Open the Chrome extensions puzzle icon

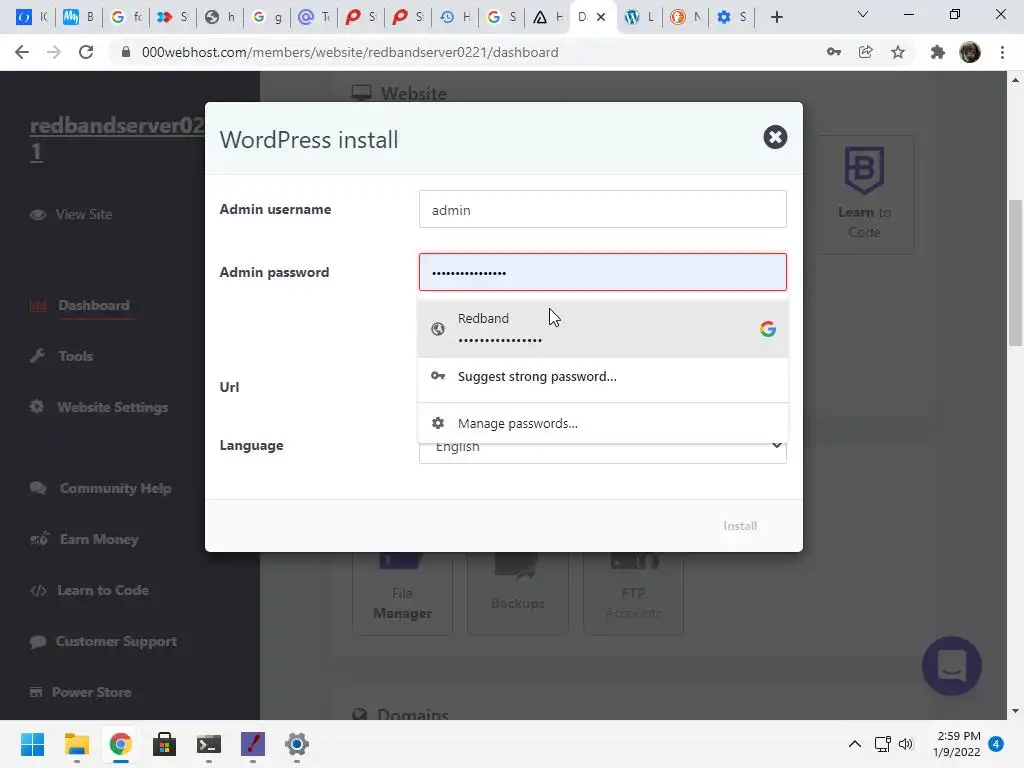(938, 52)
